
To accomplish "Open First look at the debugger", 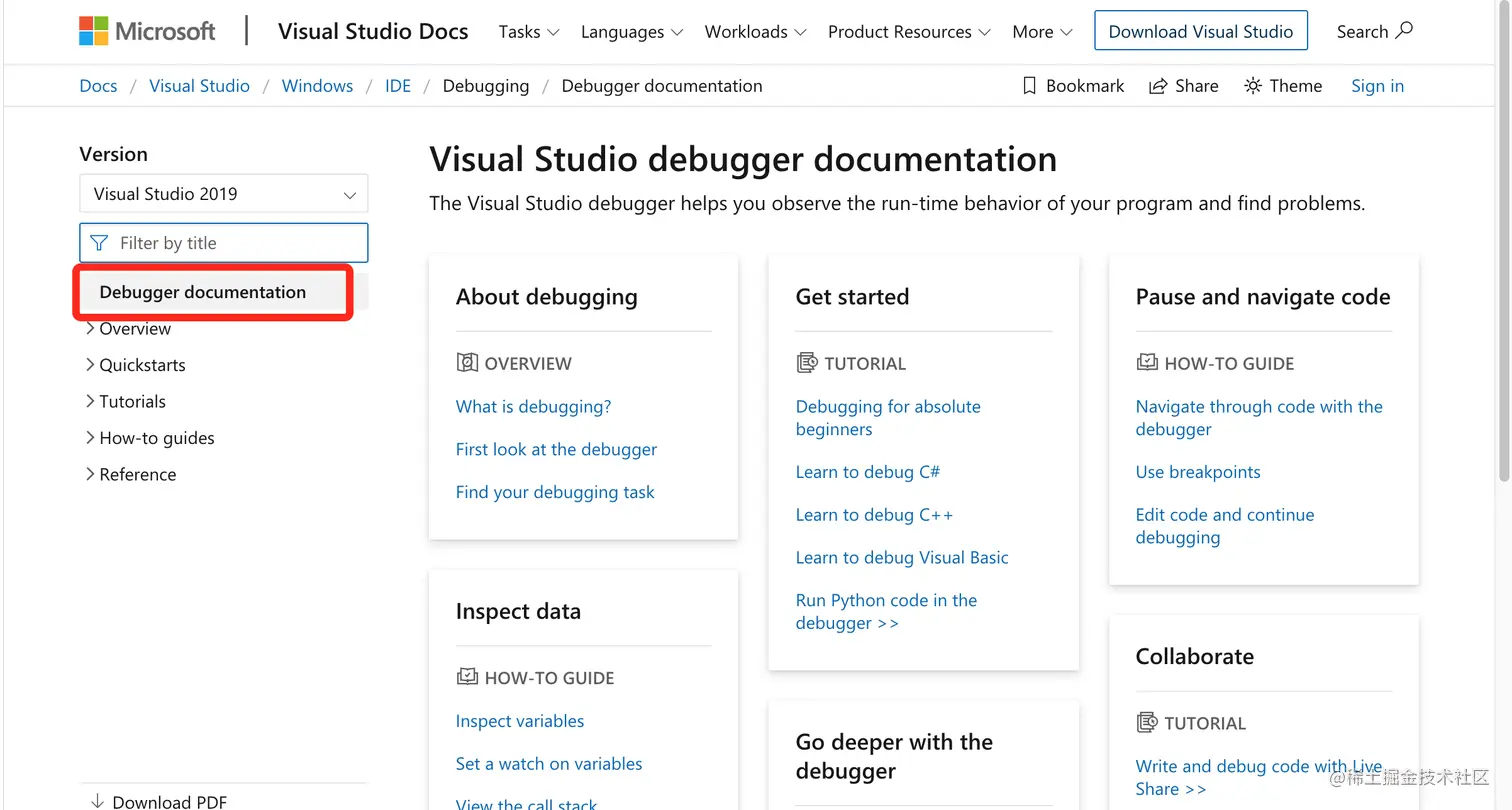I will (556, 450).
